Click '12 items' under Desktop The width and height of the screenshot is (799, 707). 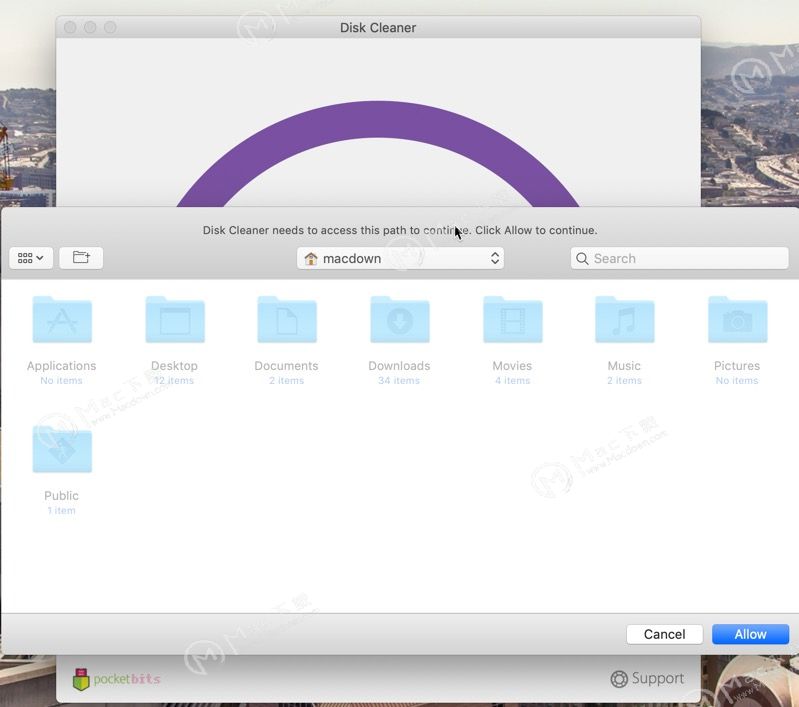click(x=174, y=380)
